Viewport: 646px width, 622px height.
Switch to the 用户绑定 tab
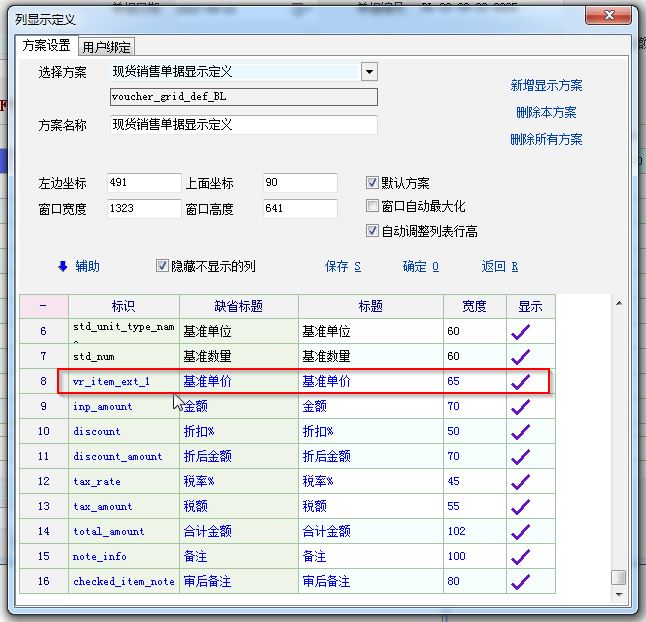pos(107,46)
